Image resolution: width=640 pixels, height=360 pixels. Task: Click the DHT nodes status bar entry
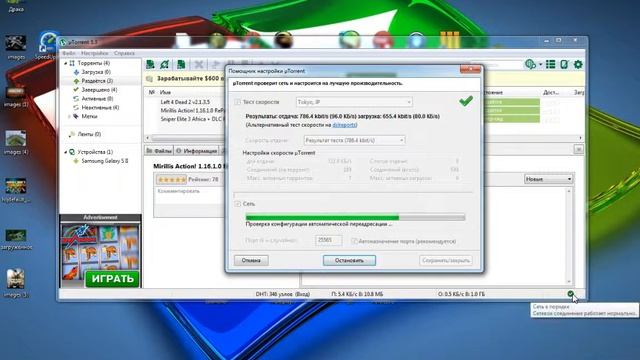click(283, 294)
